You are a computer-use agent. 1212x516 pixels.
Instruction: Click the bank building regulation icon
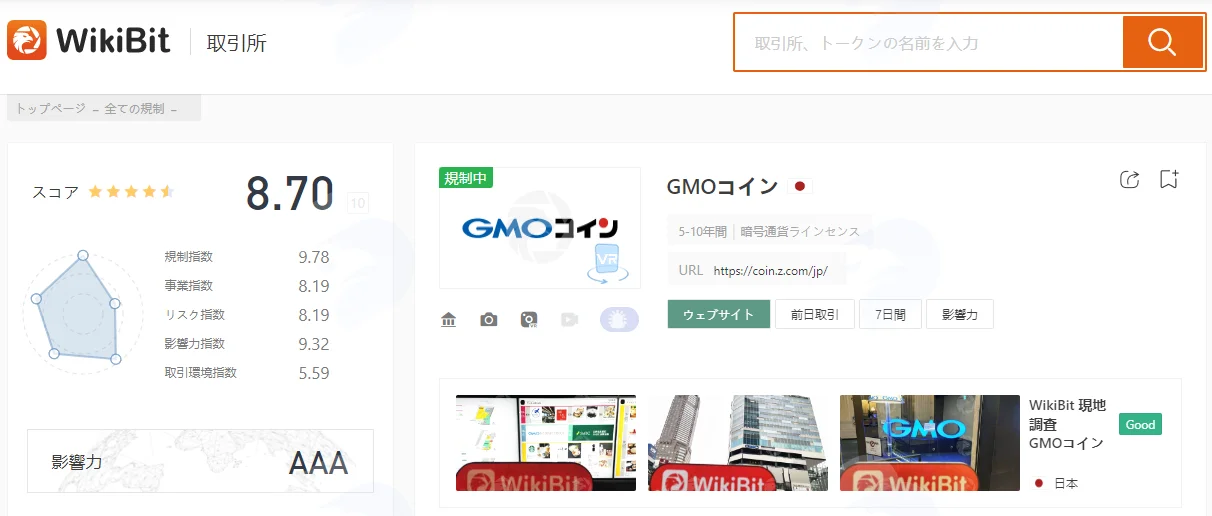(448, 319)
